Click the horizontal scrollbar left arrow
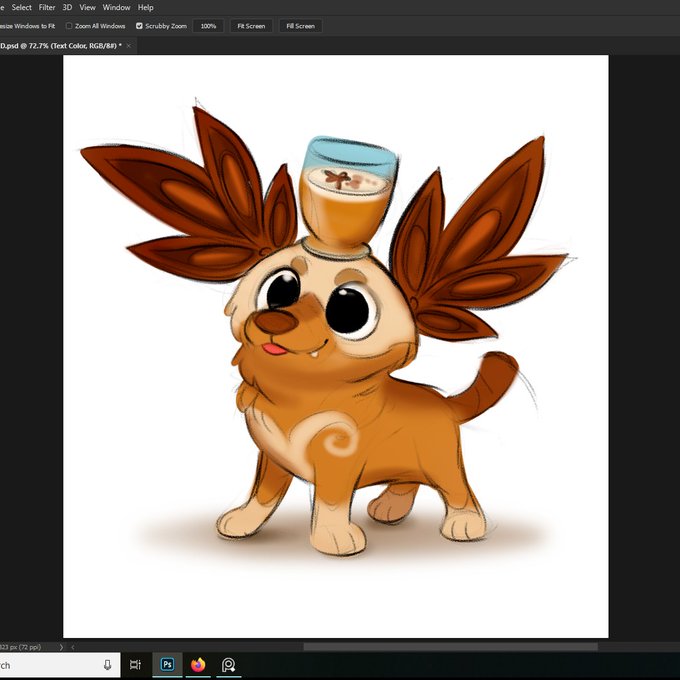680x680 pixels. [x=72, y=647]
